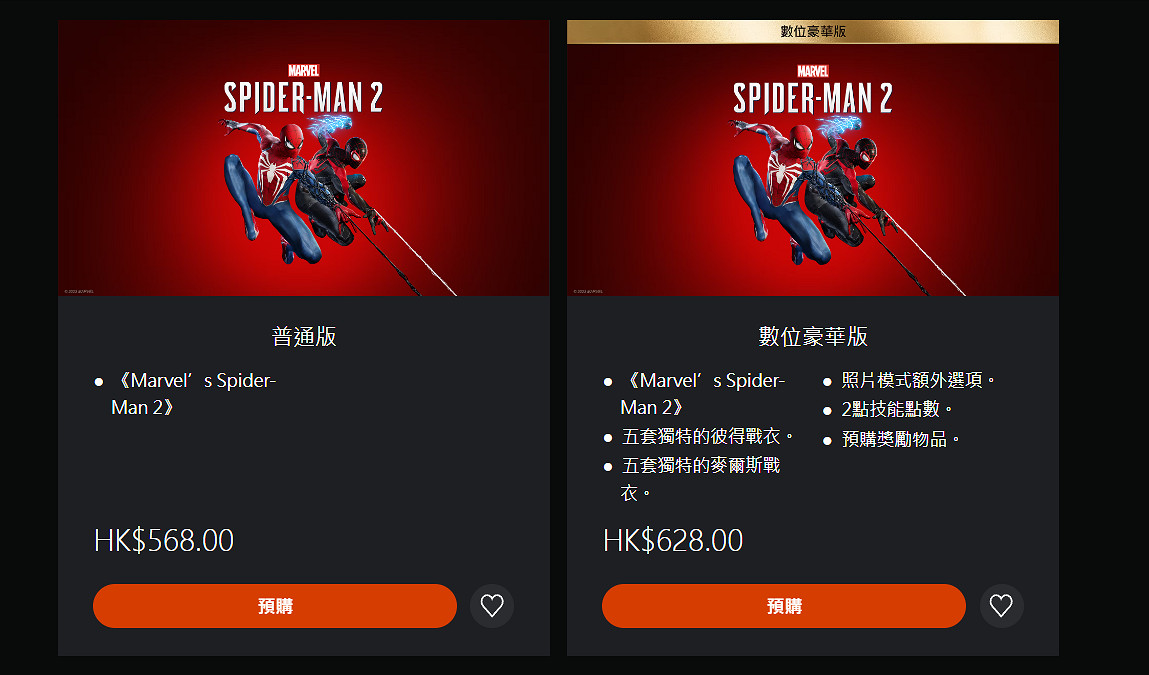Select the 普通版 edition heading
Screen dimensions: 1149x675
click(303, 336)
